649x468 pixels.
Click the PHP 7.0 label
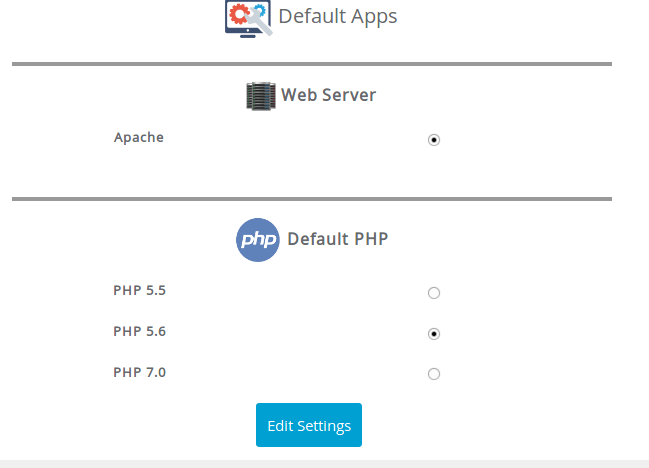click(139, 372)
